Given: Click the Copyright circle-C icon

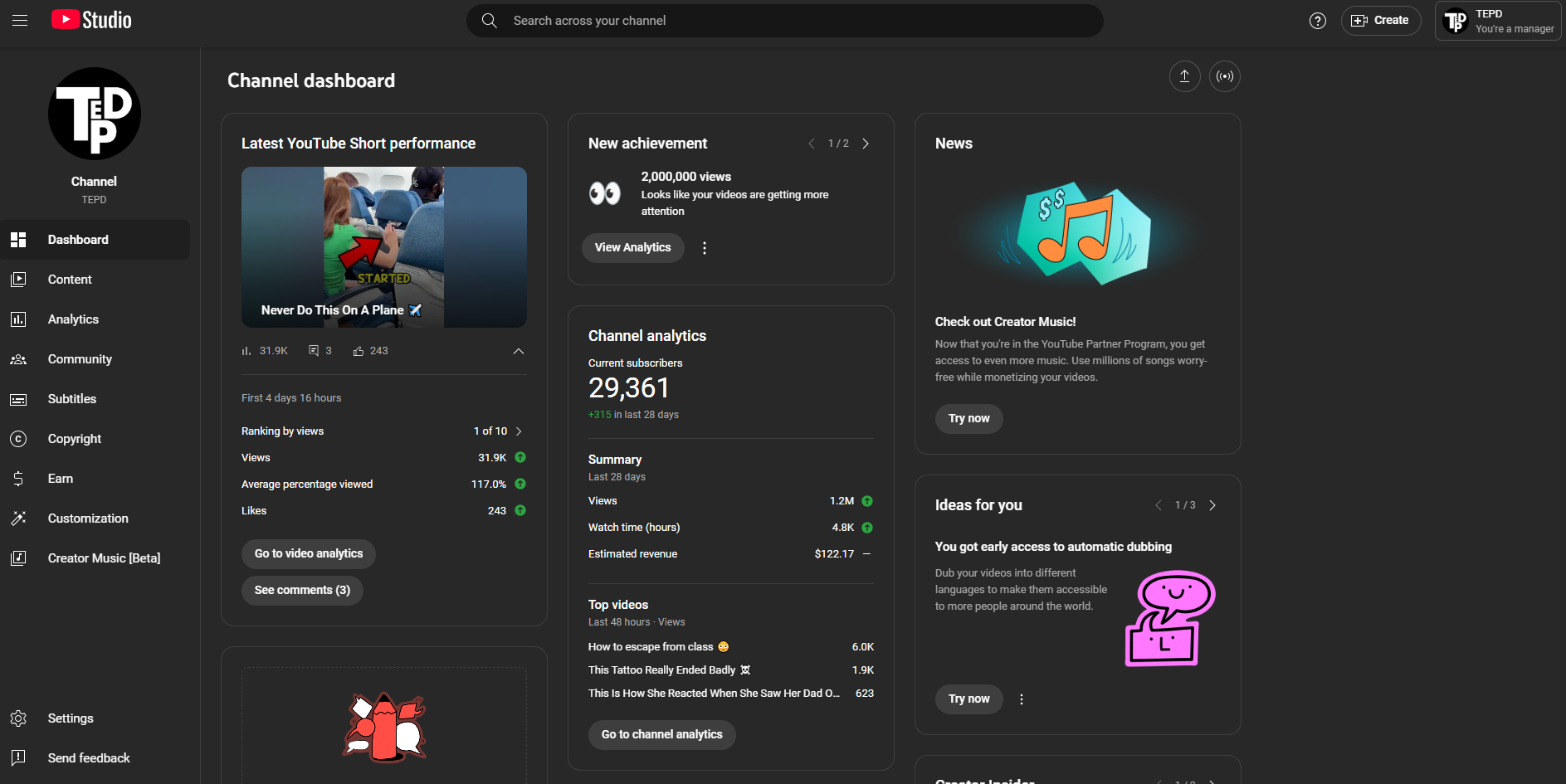Looking at the screenshot, I should (18, 439).
